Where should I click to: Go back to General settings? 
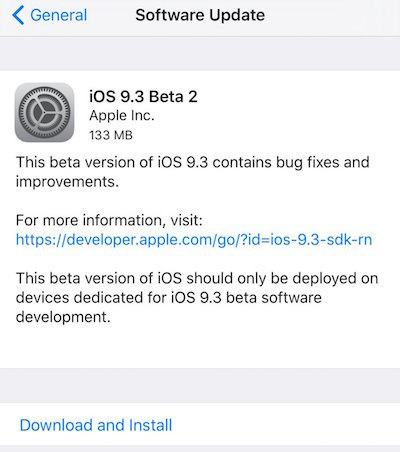50,15
